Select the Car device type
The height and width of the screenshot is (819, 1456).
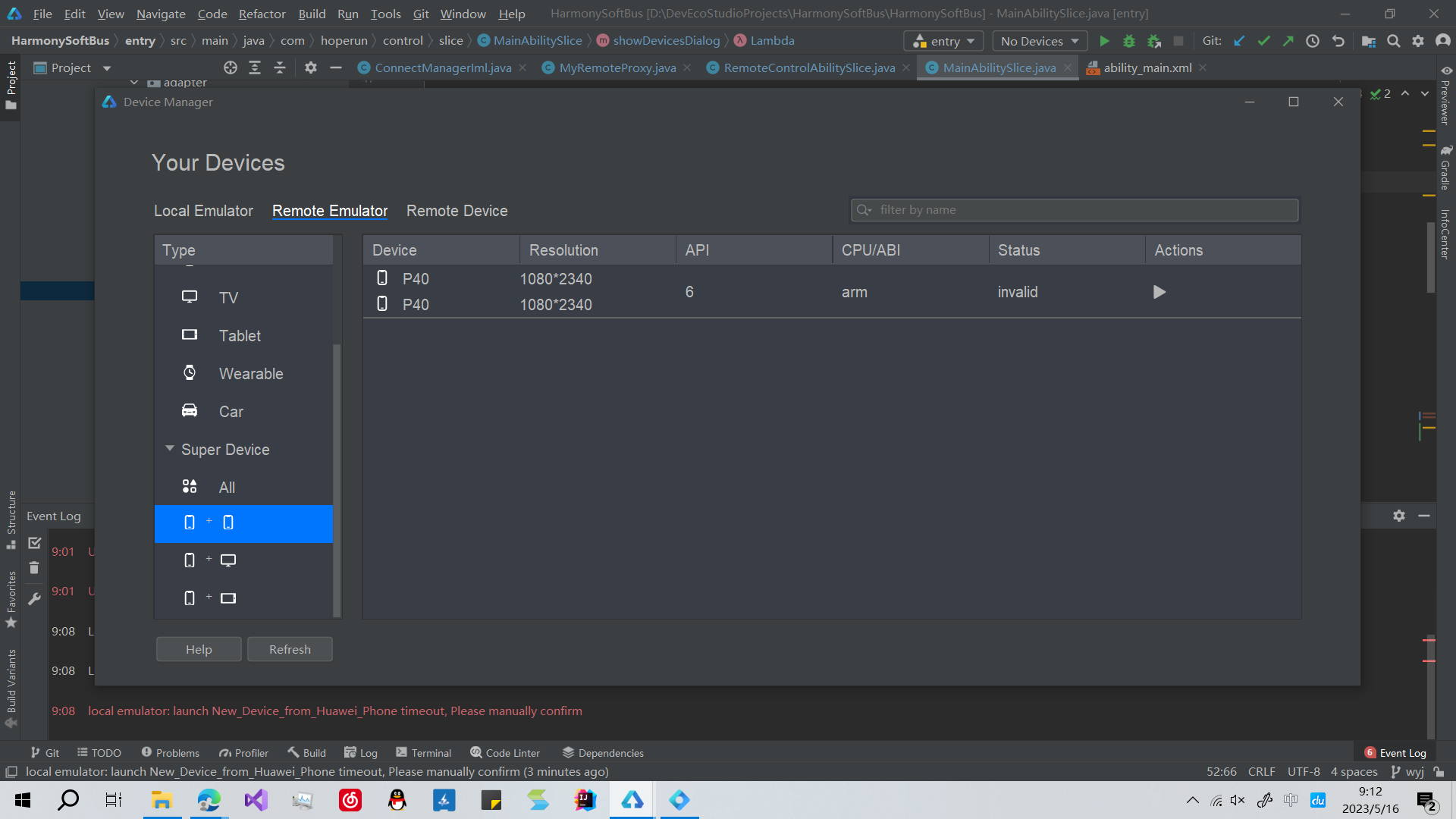(x=243, y=411)
